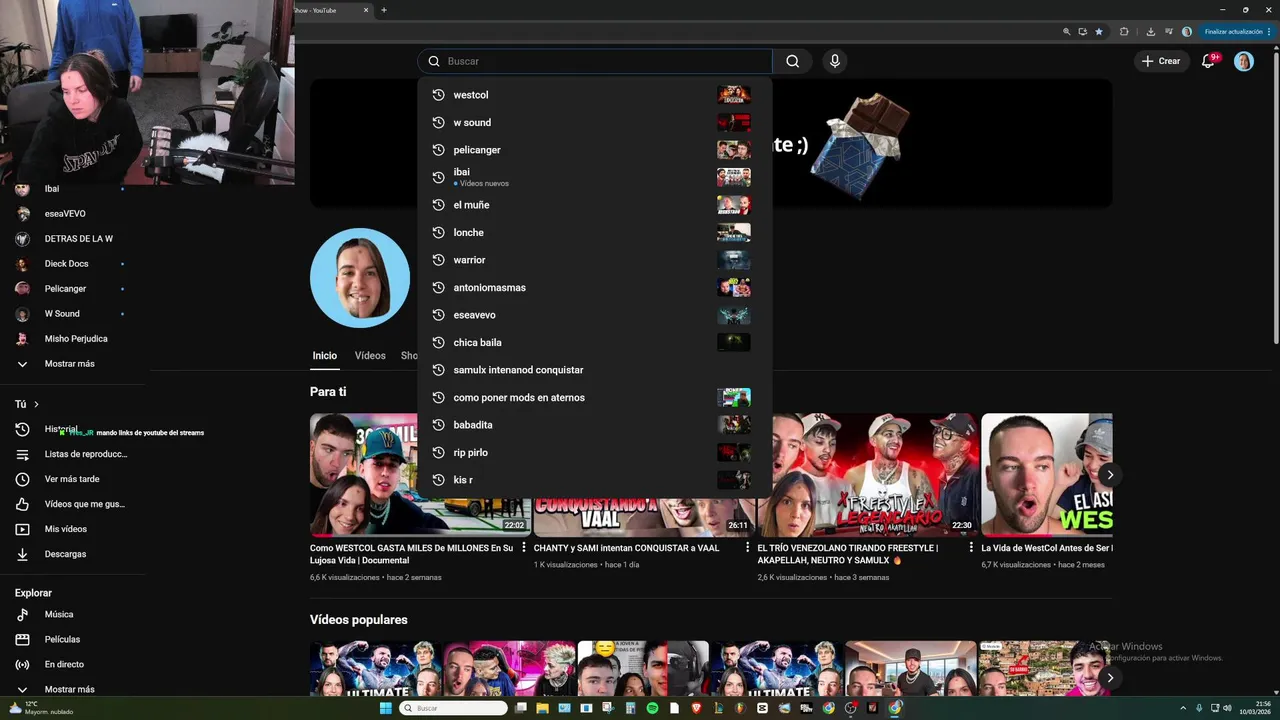This screenshot has width=1280, height=720.
Task: Click the search magnifier button beside Buscar field
Action: click(793, 61)
